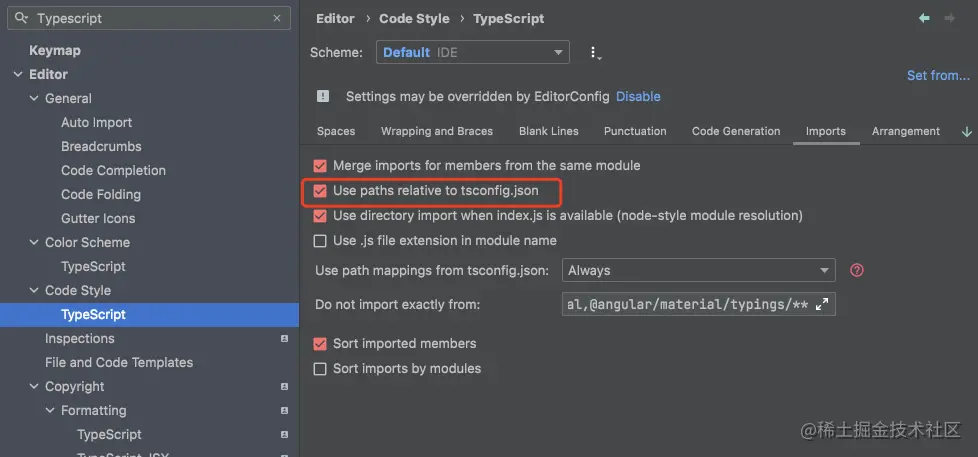The height and width of the screenshot is (457, 978).
Task: Show more tabs with the arrow icon
Action: (x=966, y=131)
